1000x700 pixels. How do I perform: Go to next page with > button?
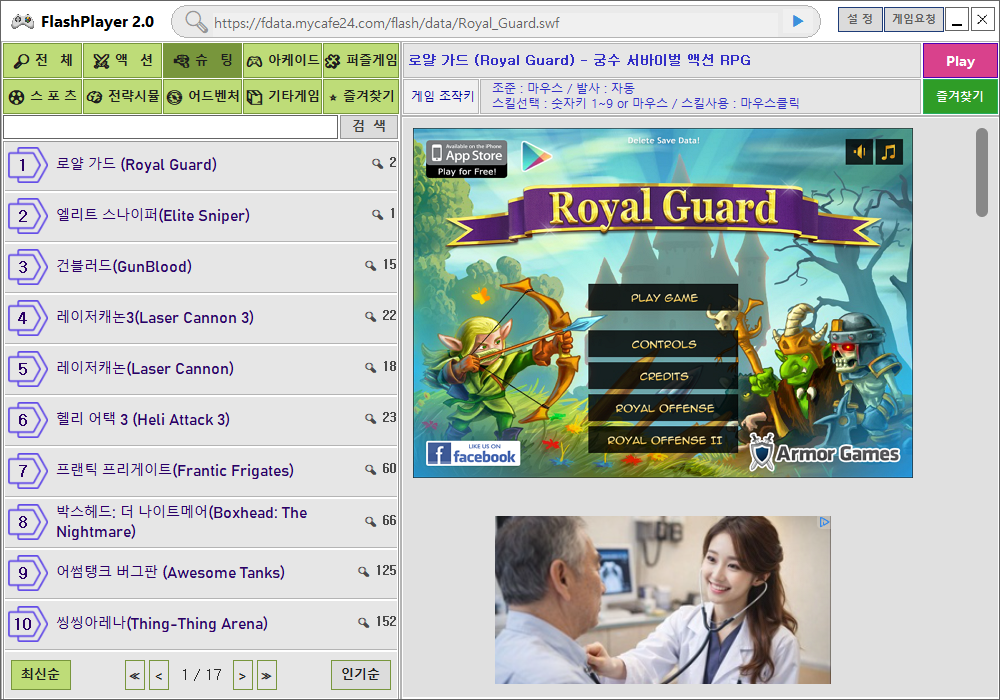coord(242,675)
